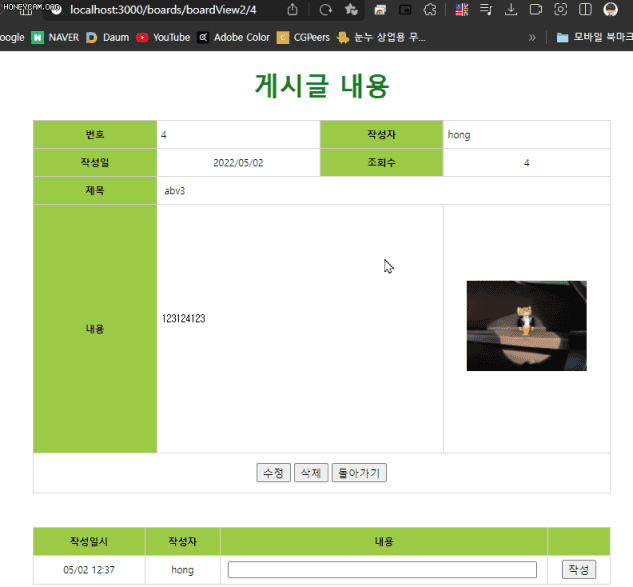633x587 pixels.
Task: Click the 작성일 label cell
Action: click(x=95, y=162)
